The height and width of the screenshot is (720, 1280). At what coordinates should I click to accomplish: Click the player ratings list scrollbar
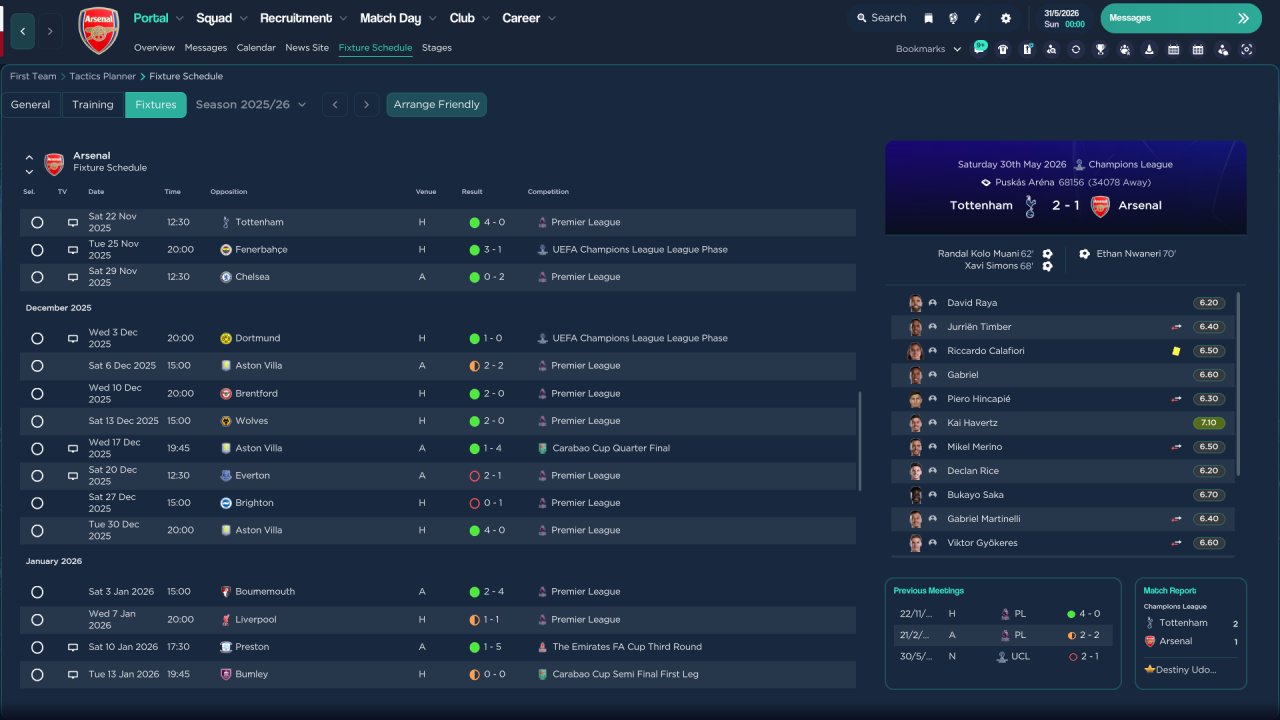pyautogui.click(x=1238, y=384)
